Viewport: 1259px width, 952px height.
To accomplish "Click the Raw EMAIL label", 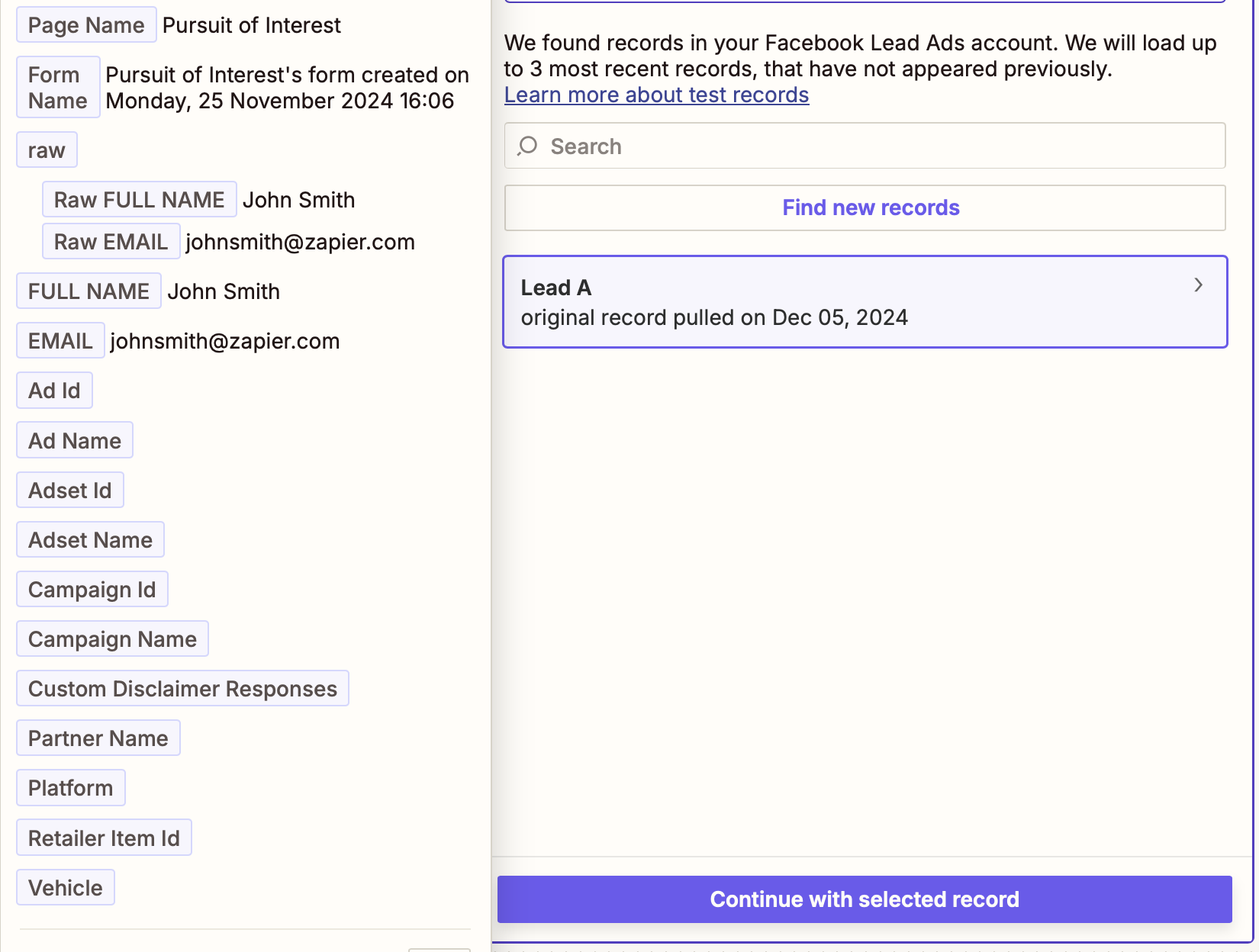I will coord(111,242).
